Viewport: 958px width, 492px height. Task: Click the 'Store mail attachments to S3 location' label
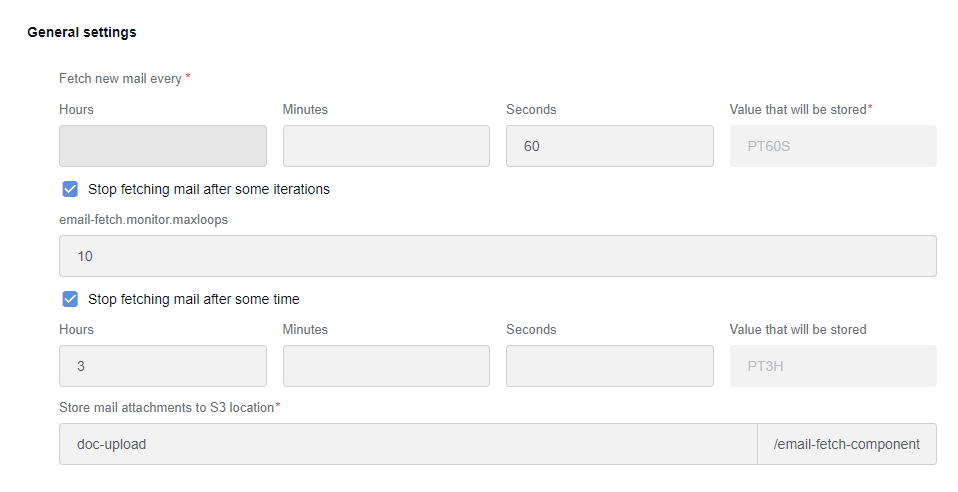tap(167, 408)
